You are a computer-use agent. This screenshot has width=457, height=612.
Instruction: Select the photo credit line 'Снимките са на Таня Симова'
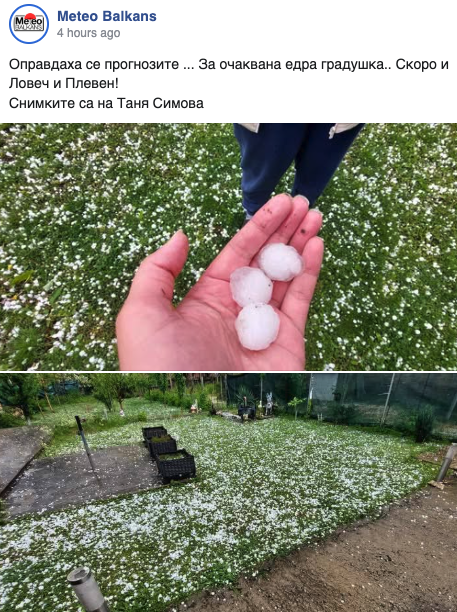click(x=106, y=103)
